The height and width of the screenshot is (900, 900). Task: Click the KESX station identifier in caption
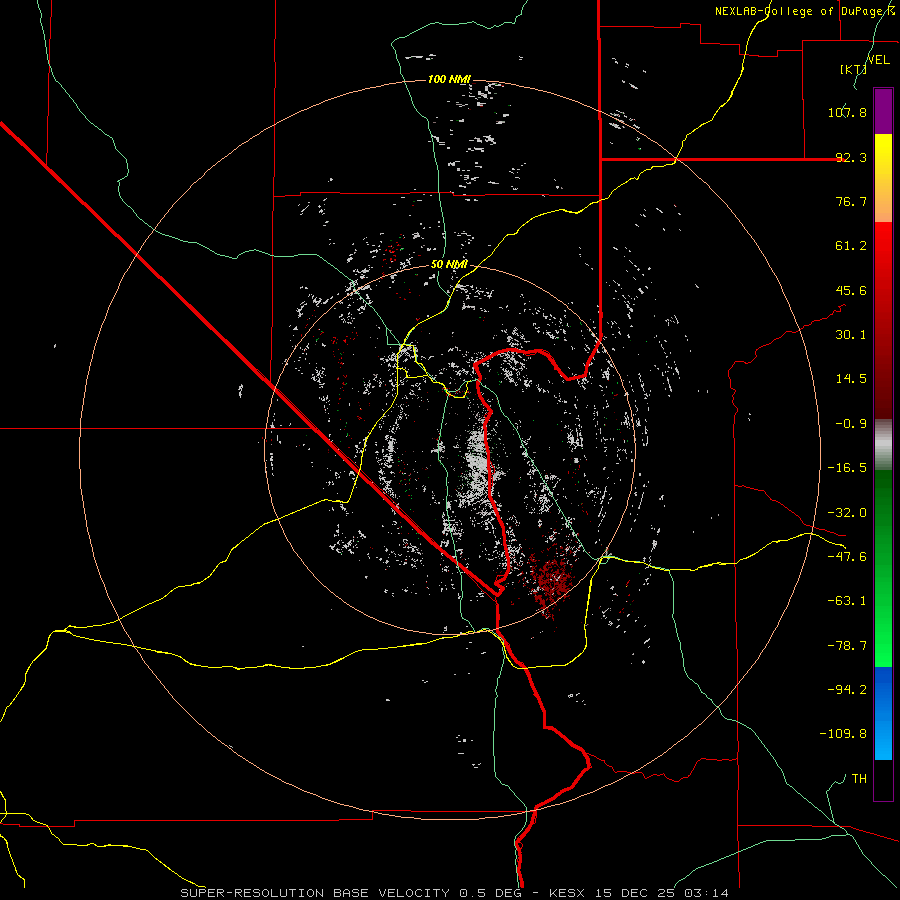coord(566,893)
